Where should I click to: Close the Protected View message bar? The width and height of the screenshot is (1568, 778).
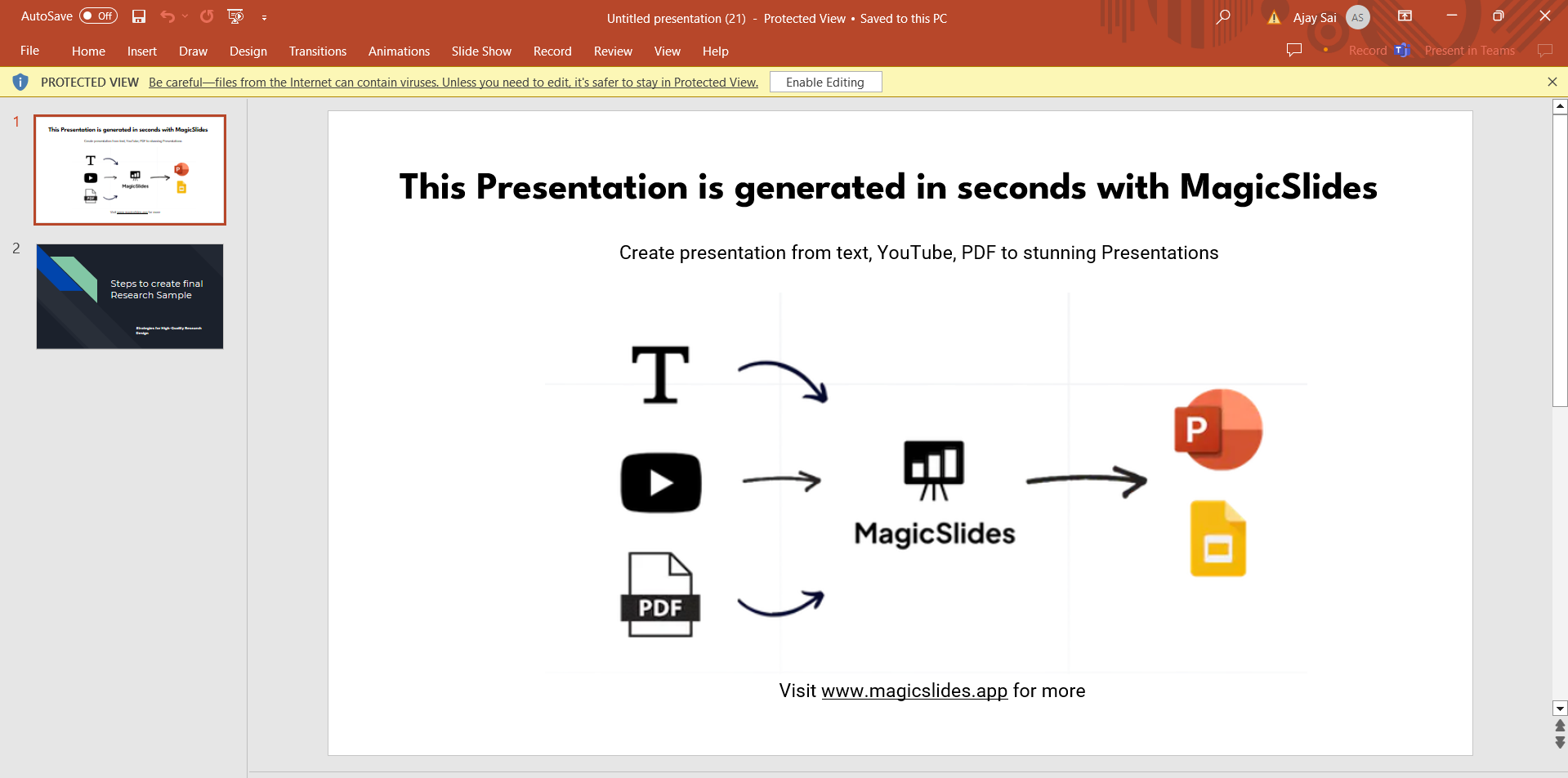[x=1552, y=82]
